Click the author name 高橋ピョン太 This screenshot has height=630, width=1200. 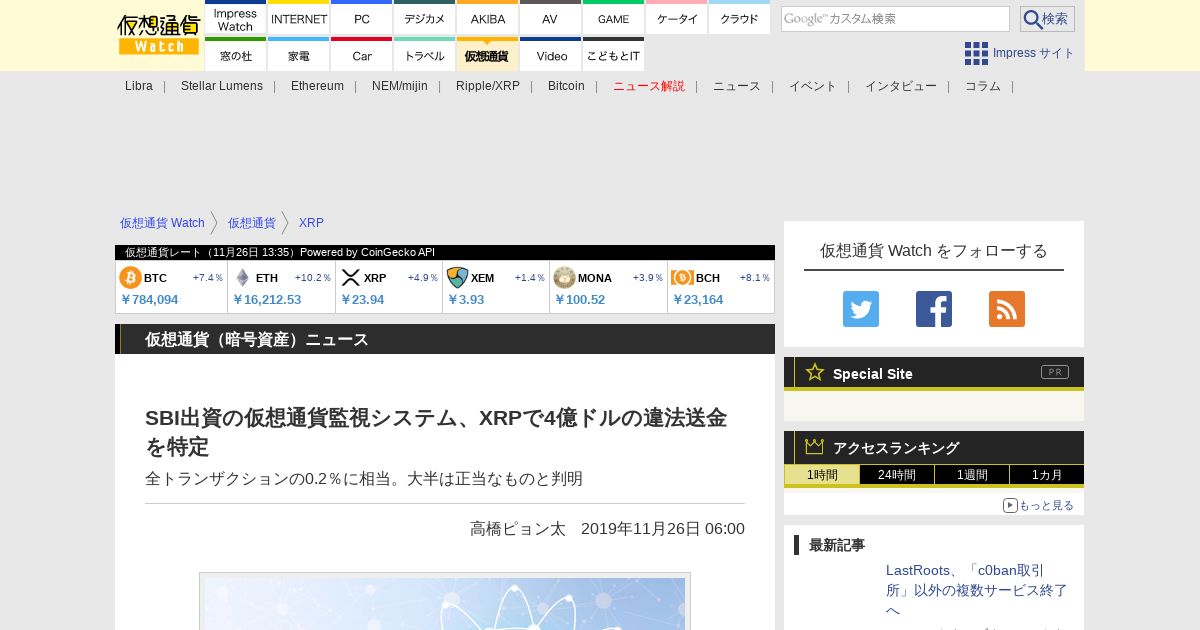point(518,528)
